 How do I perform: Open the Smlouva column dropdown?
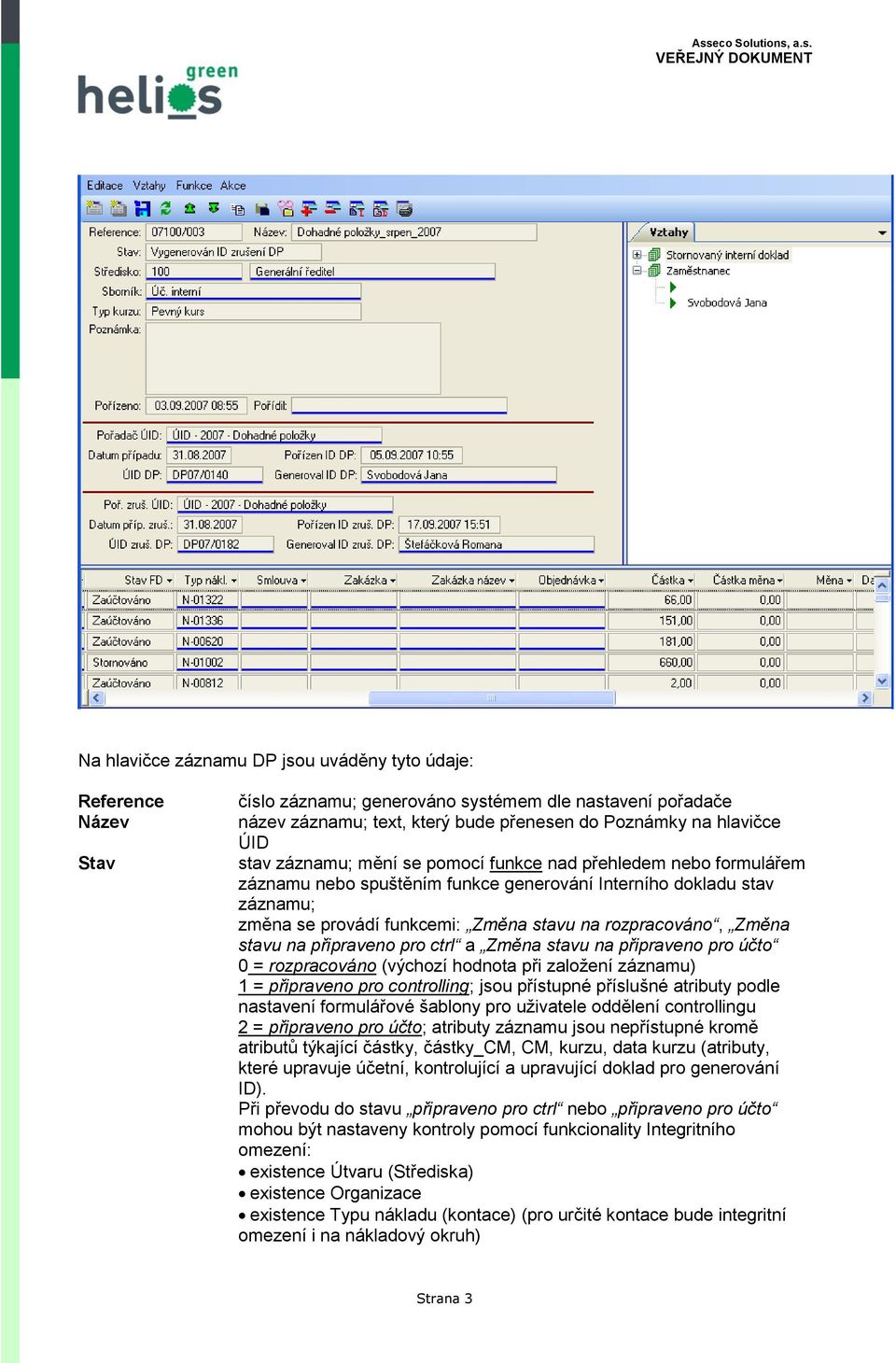[x=303, y=581]
